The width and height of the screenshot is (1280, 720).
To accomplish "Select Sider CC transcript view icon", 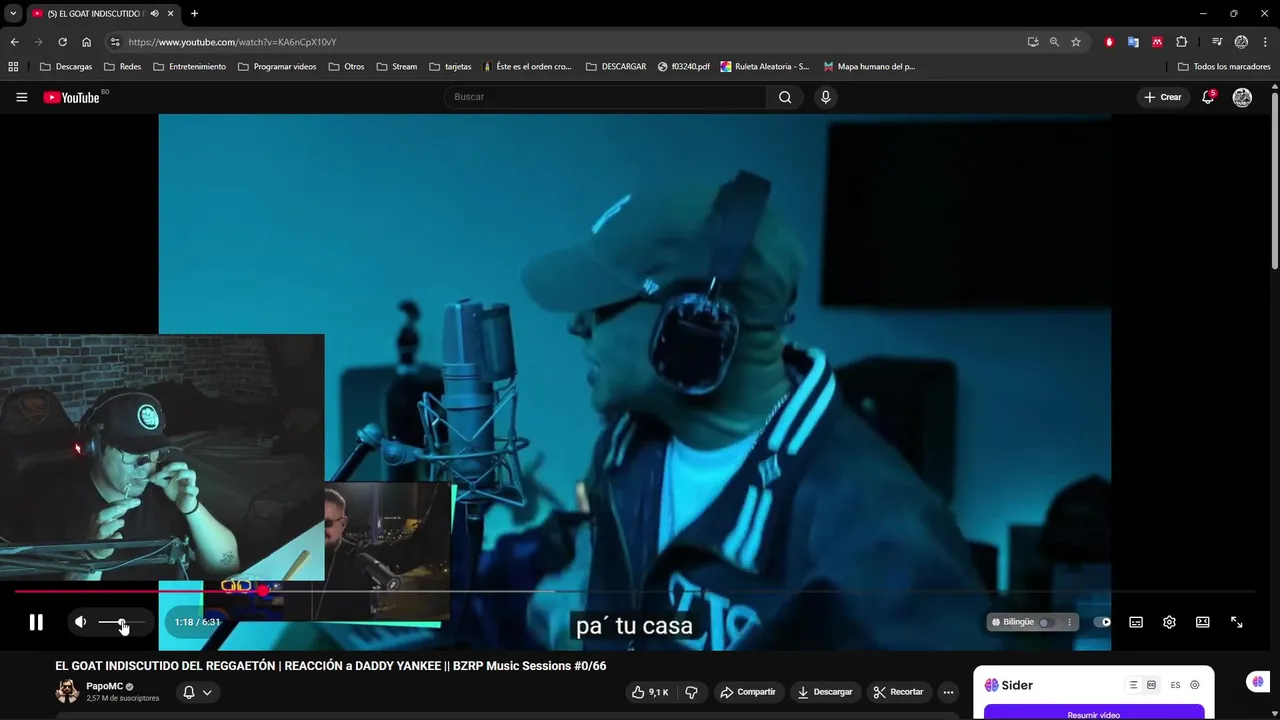I will [1151, 685].
